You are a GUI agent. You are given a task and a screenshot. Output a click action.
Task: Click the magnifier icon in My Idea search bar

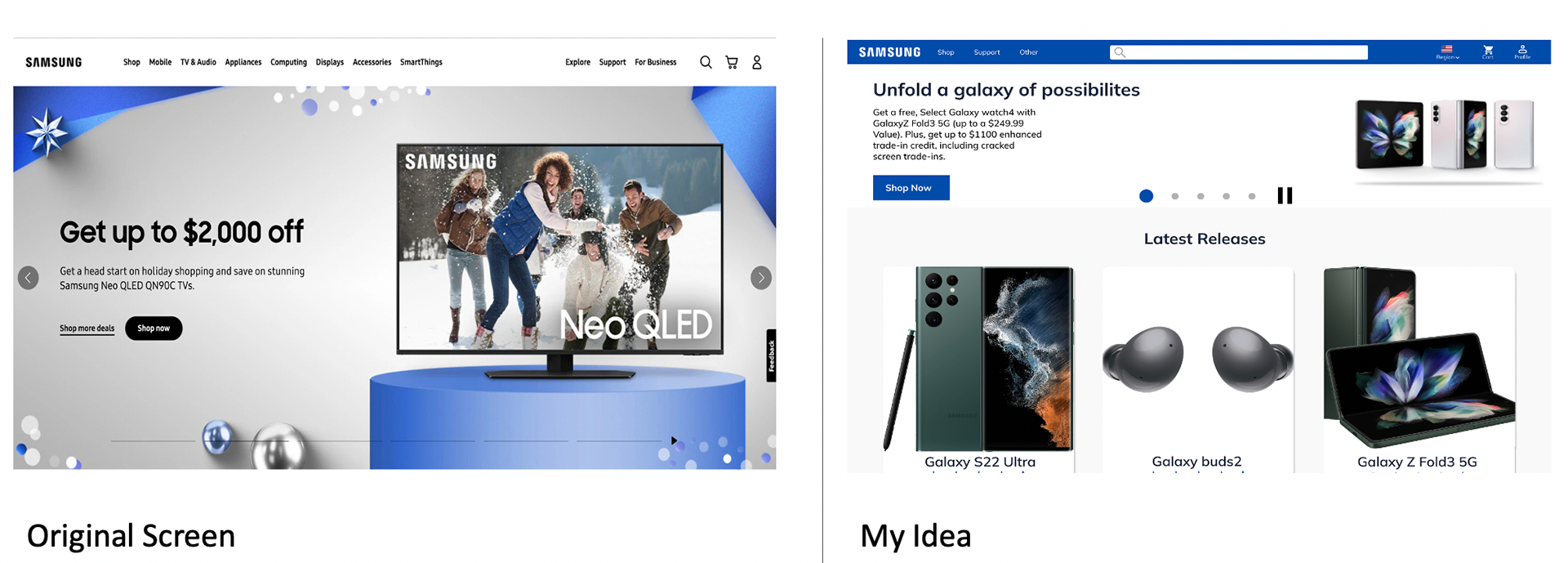[x=1120, y=52]
